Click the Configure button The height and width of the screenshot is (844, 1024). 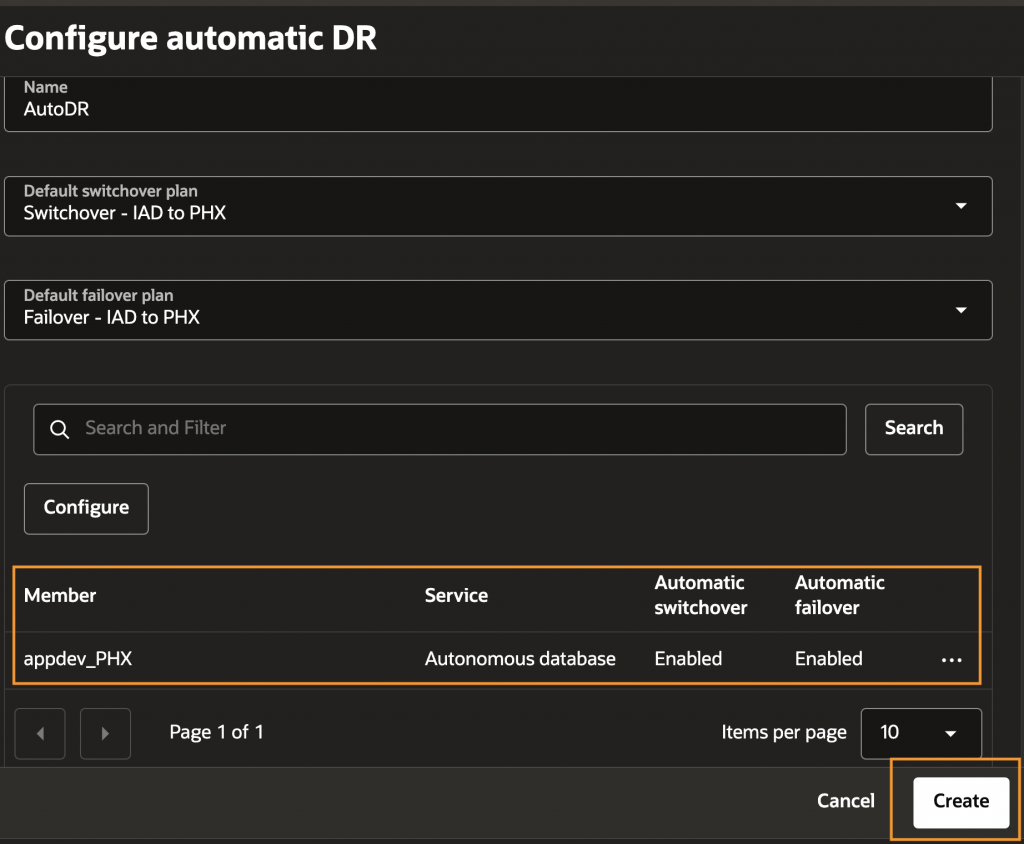click(x=86, y=508)
